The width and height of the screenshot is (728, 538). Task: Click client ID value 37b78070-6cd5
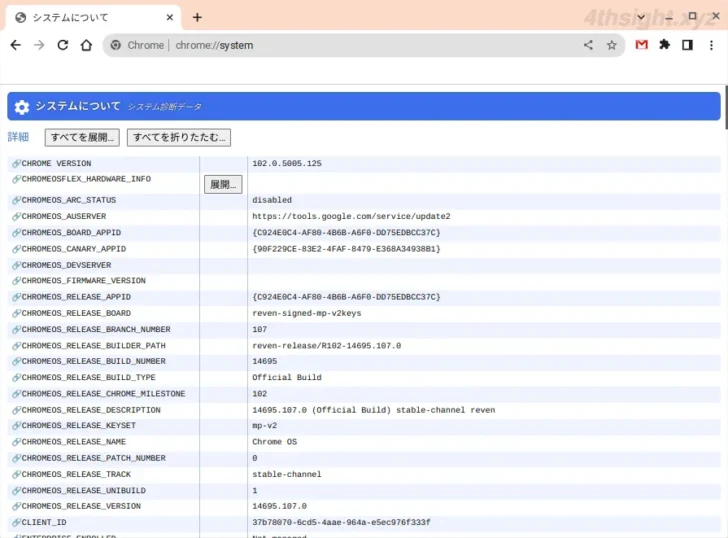pos(341,522)
